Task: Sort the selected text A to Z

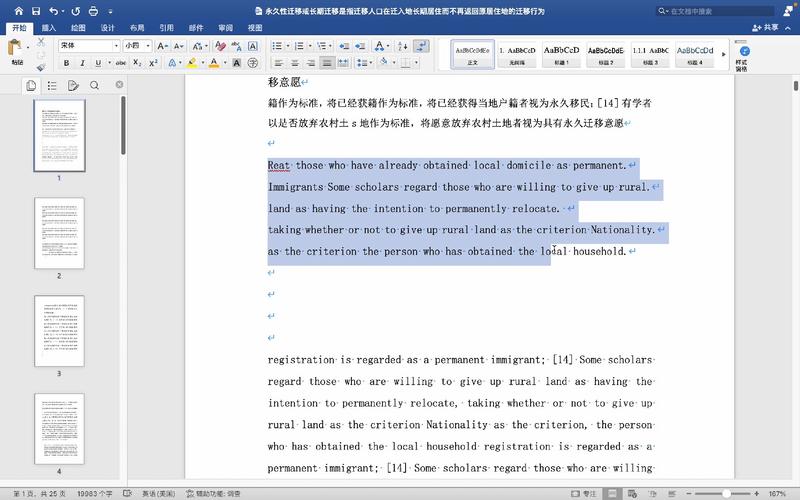Action: [x=403, y=46]
